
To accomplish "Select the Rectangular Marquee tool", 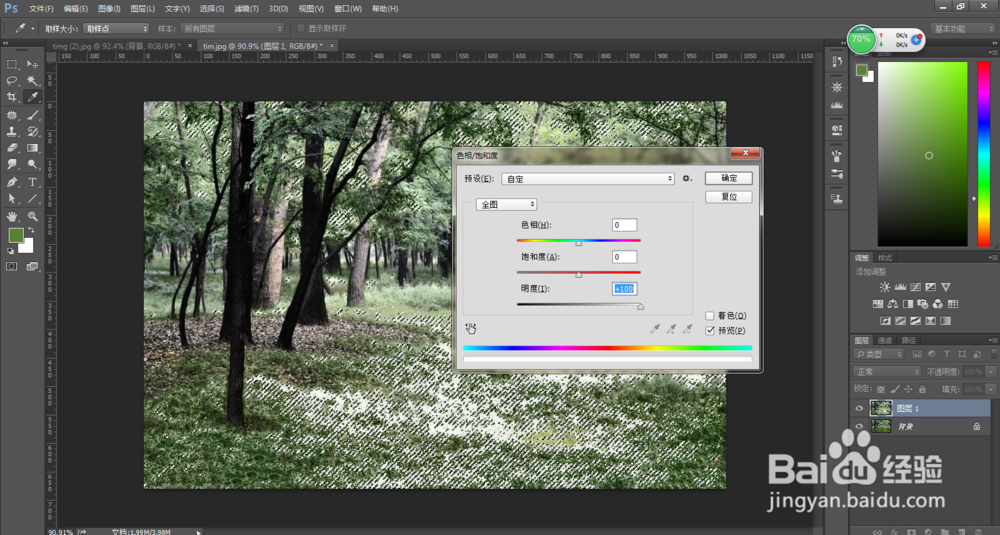I will pyautogui.click(x=12, y=64).
